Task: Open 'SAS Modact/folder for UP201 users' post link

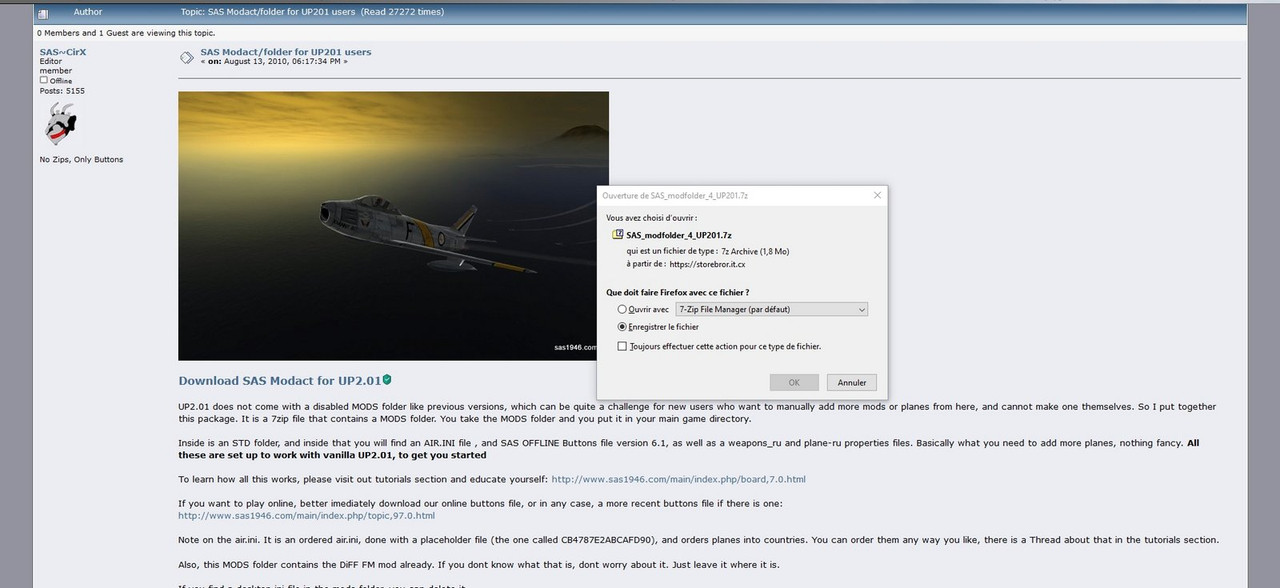Action: [286, 52]
